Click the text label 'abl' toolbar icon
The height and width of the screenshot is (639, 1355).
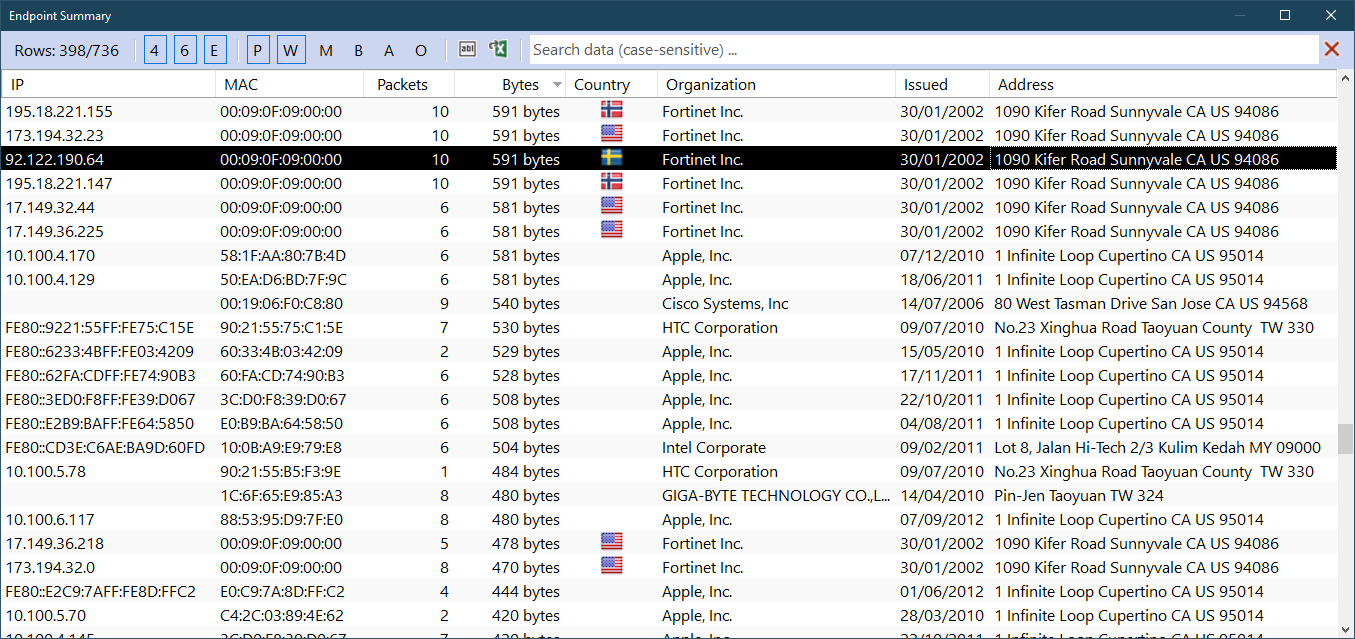tap(467, 49)
